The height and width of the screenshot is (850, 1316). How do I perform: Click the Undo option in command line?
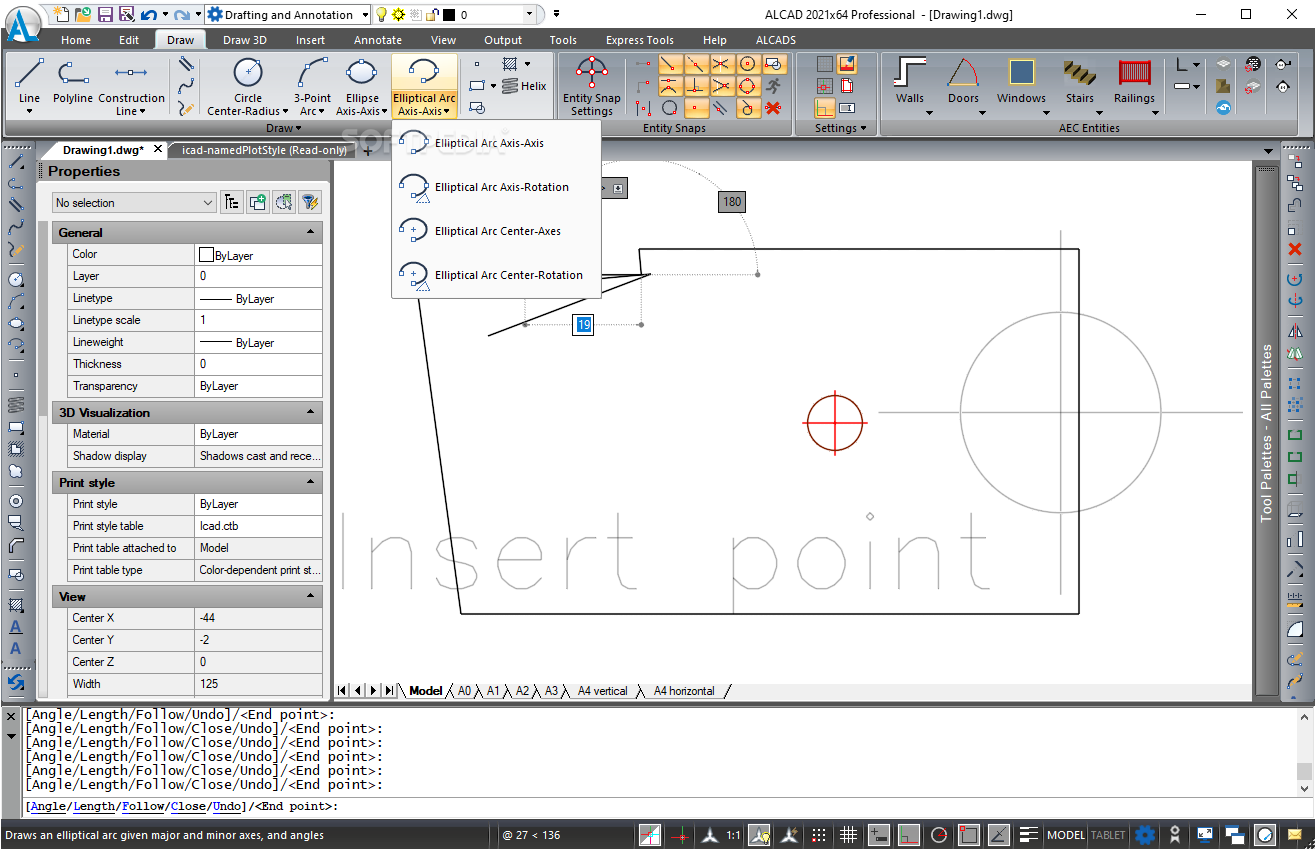point(227,806)
